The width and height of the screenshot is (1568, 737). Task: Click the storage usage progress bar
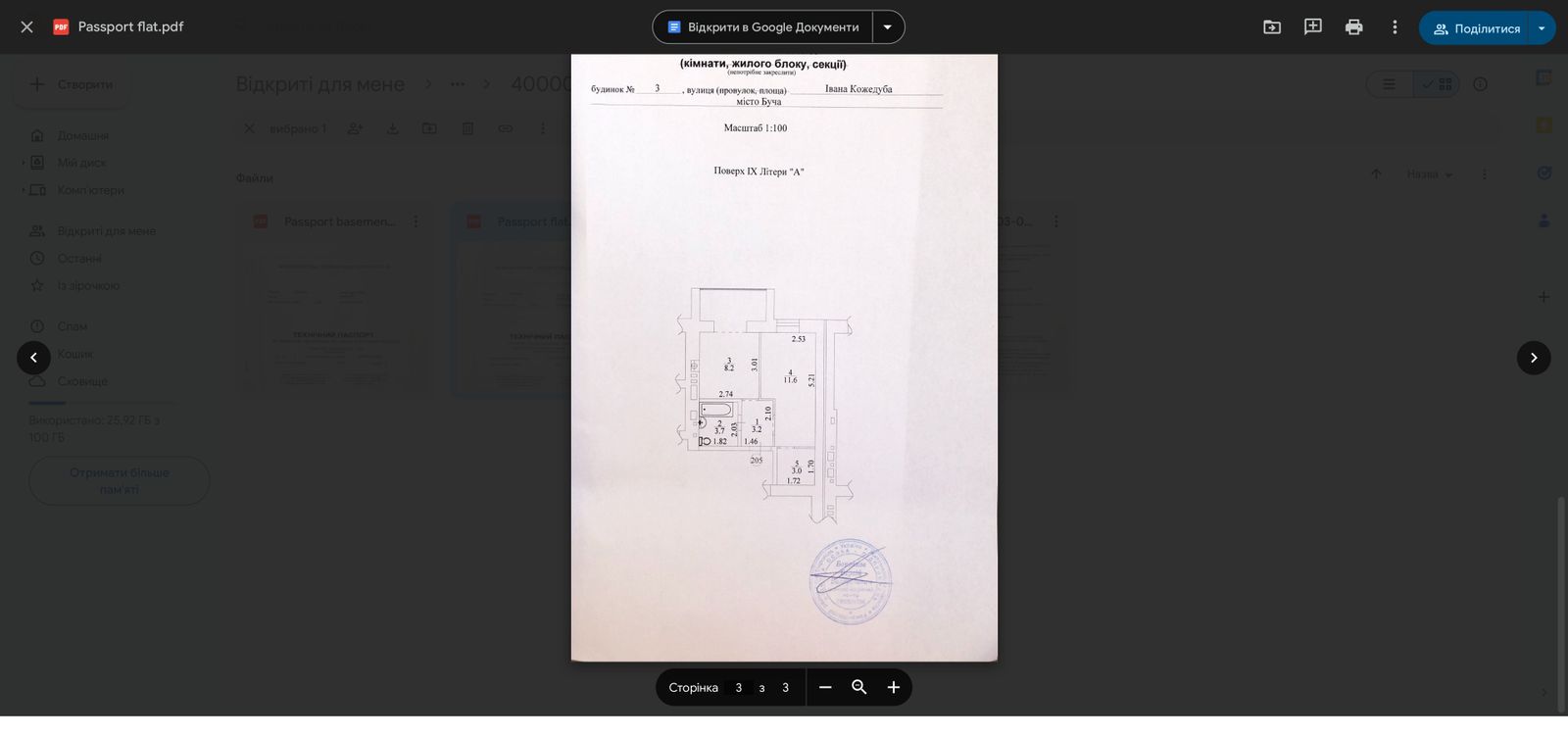click(x=102, y=403)
